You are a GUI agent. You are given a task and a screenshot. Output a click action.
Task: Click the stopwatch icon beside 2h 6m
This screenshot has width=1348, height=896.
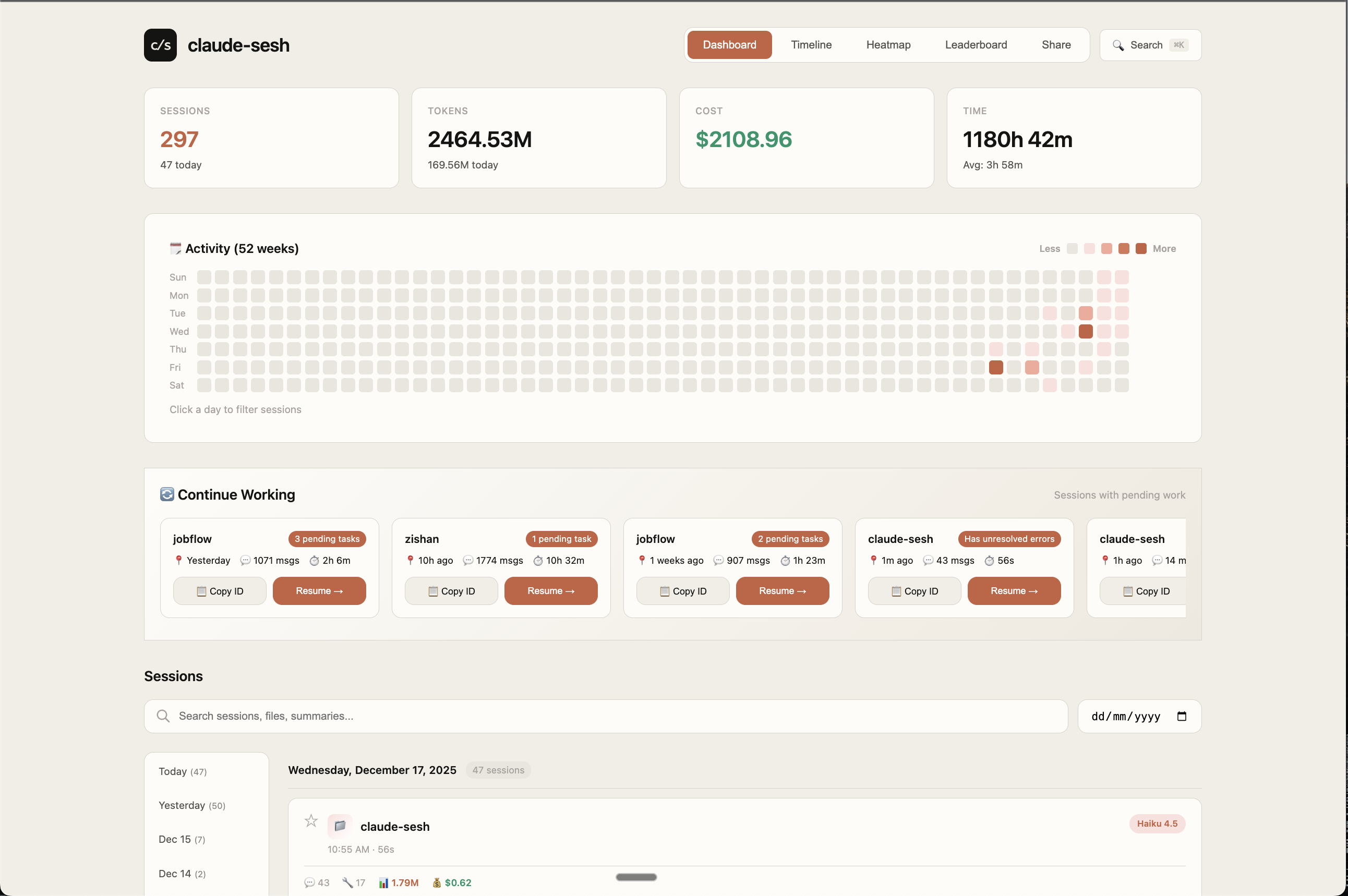tap(314, 561)
